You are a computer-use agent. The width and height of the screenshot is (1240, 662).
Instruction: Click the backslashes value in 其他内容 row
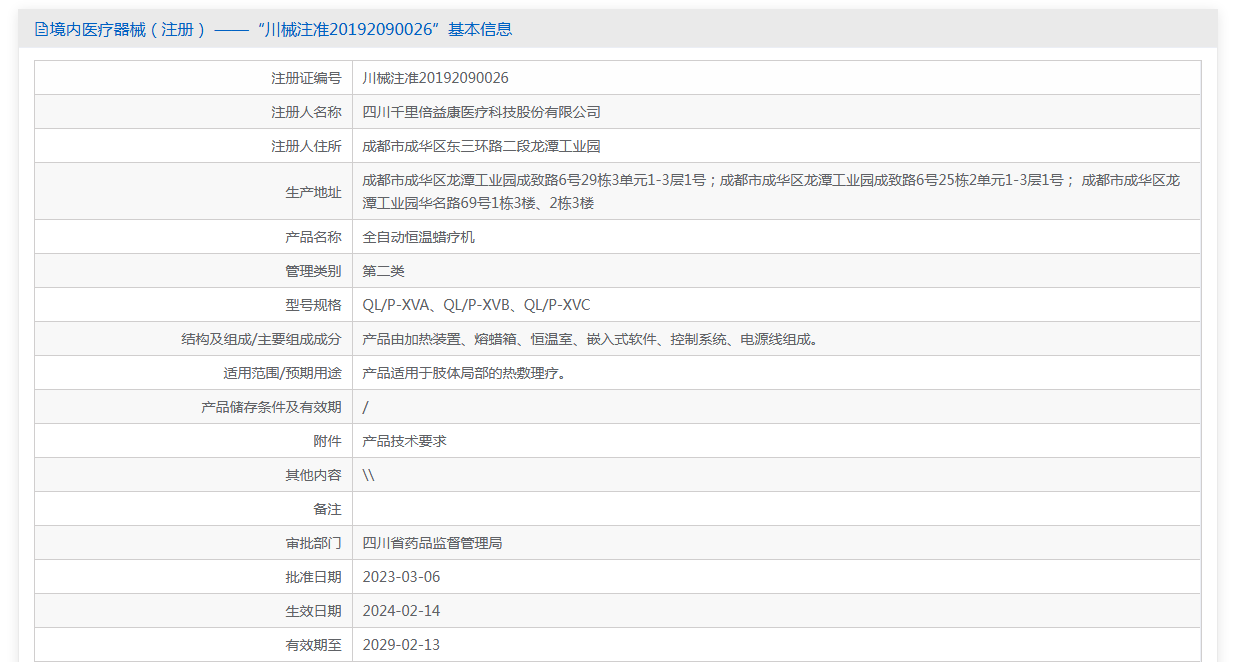(368, 475)
